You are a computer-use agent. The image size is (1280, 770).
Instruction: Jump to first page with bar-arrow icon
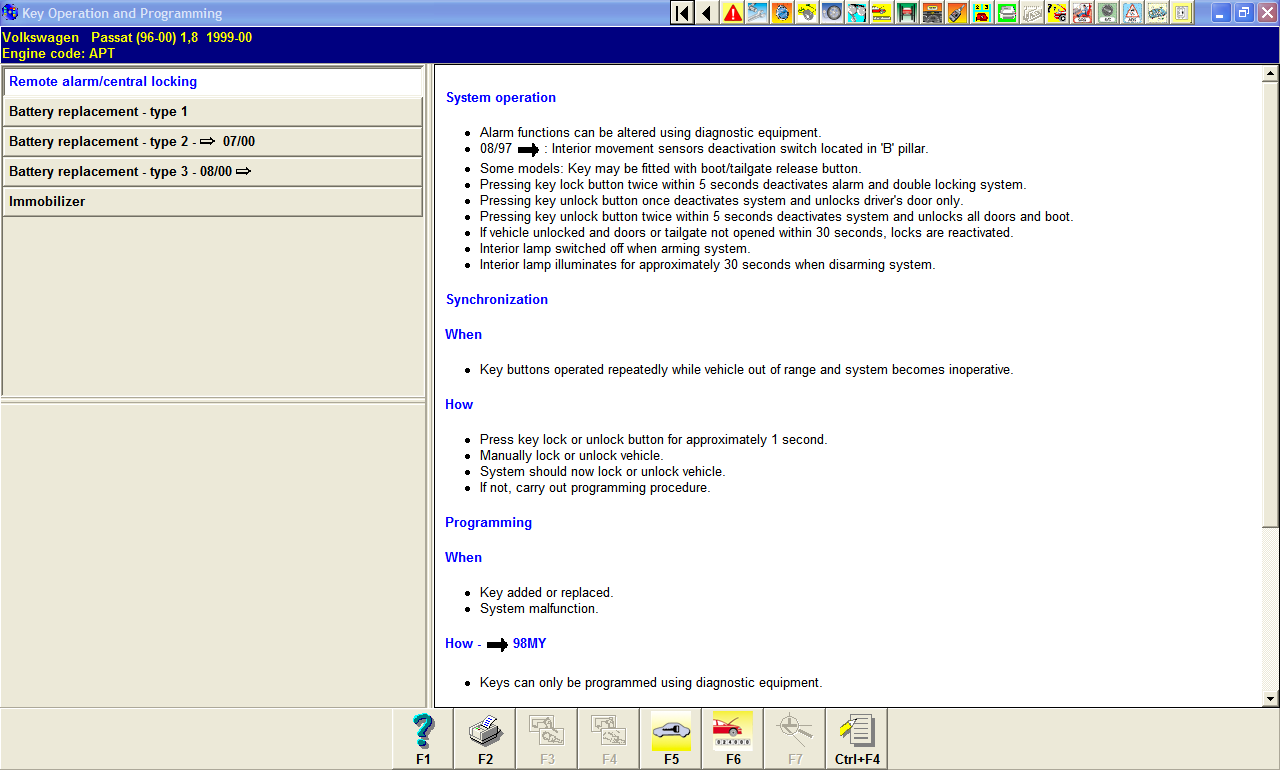coord(682,13)
